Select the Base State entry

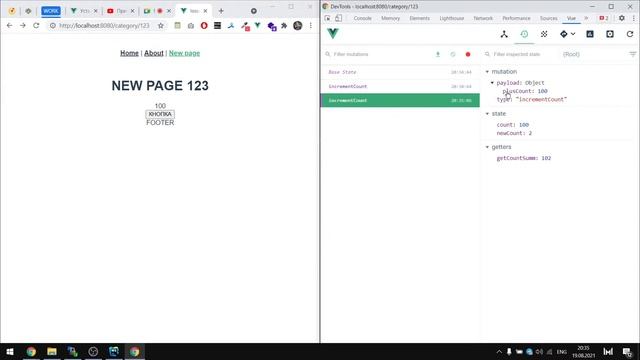pos(400,72)
